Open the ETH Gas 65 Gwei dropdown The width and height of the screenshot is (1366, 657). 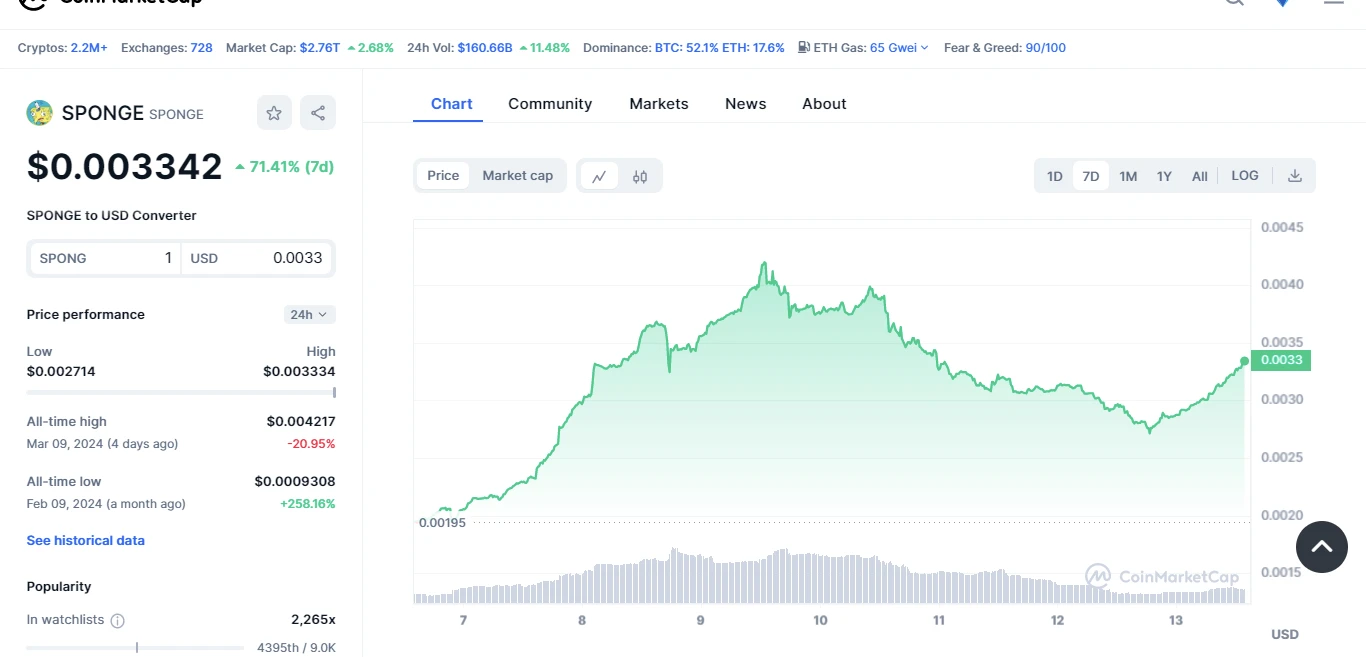click(898, 48)
